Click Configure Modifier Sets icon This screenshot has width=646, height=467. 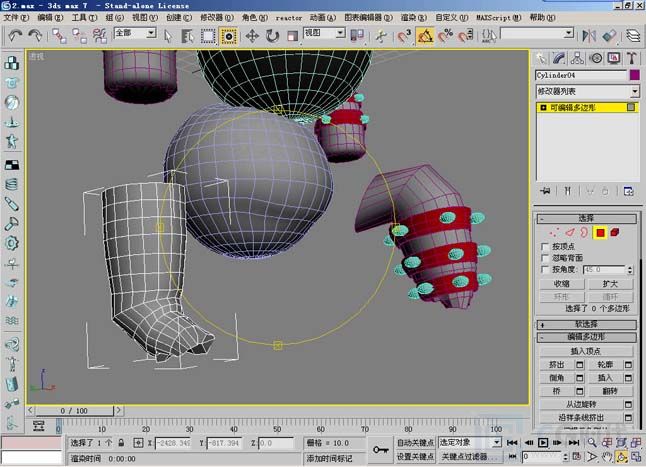[628, 191]
